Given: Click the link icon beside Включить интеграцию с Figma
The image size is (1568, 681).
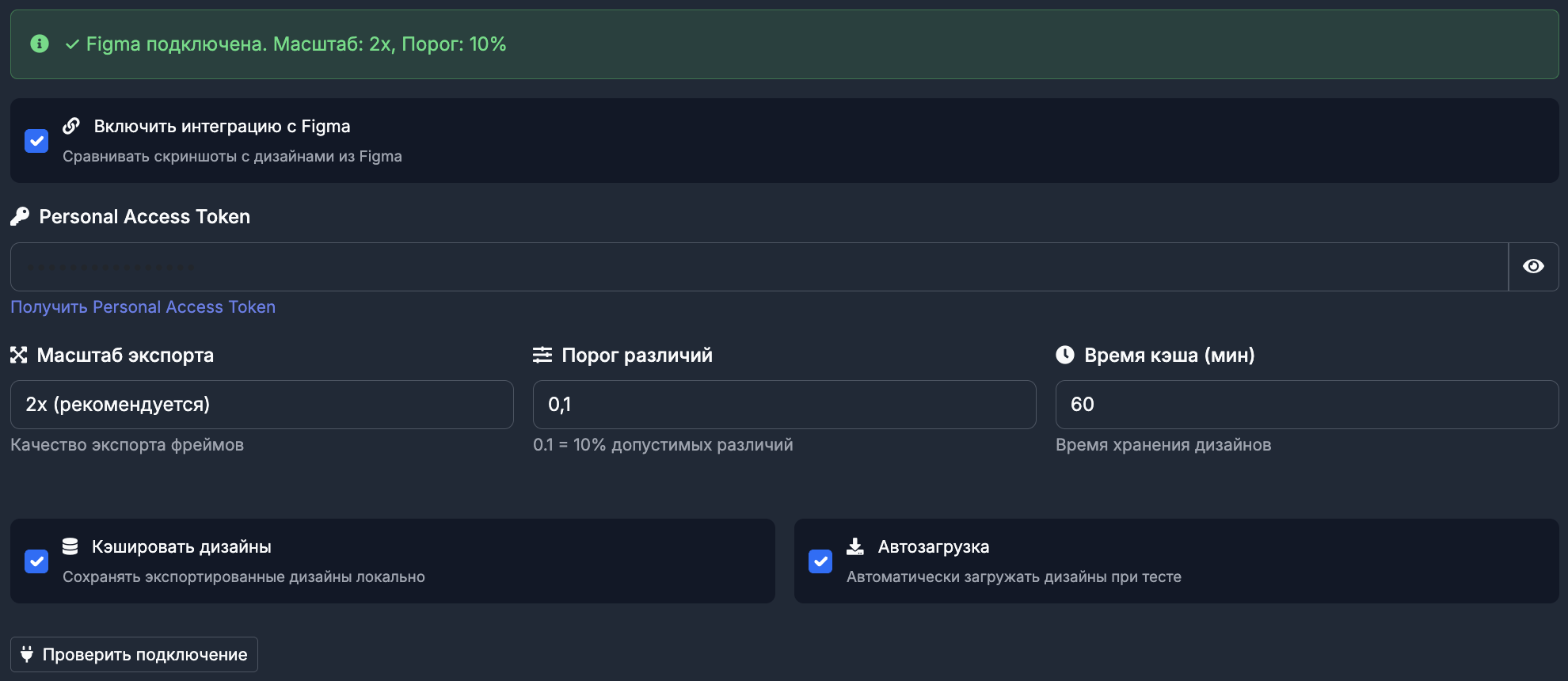Looking at the screenshot, I should 71,126.
